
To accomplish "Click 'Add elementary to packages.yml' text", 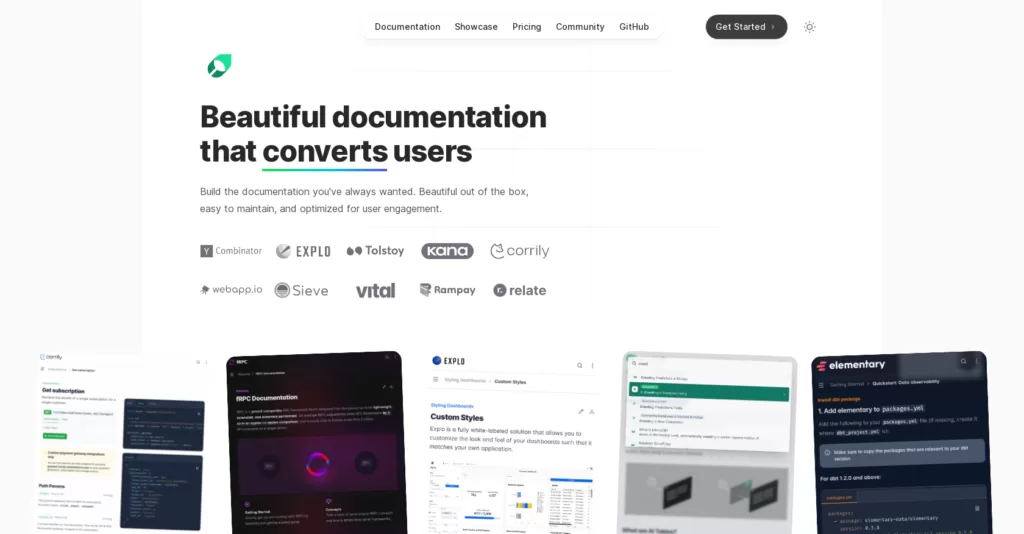I will 871,409.
